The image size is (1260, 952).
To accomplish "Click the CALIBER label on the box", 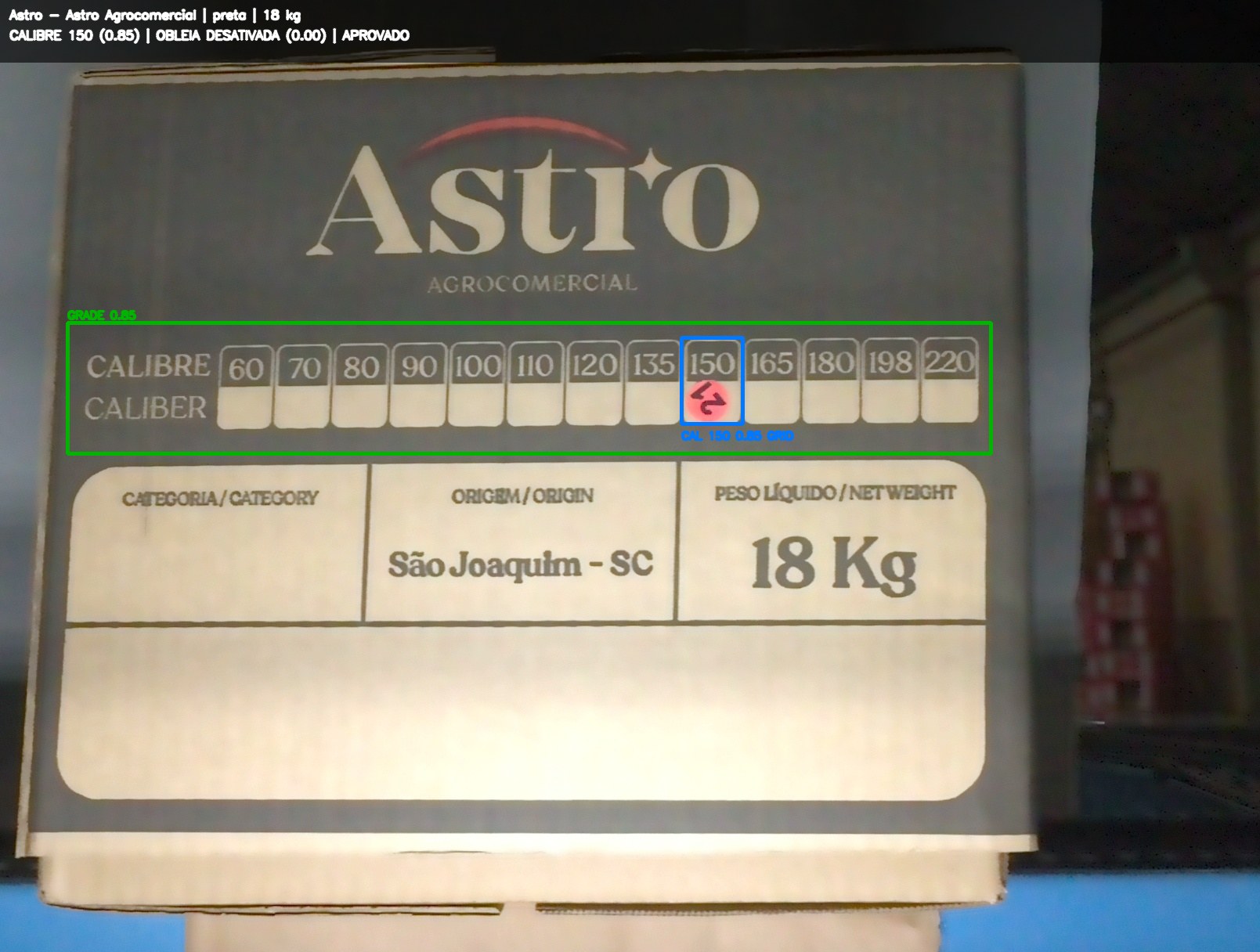I will point(146,408).
